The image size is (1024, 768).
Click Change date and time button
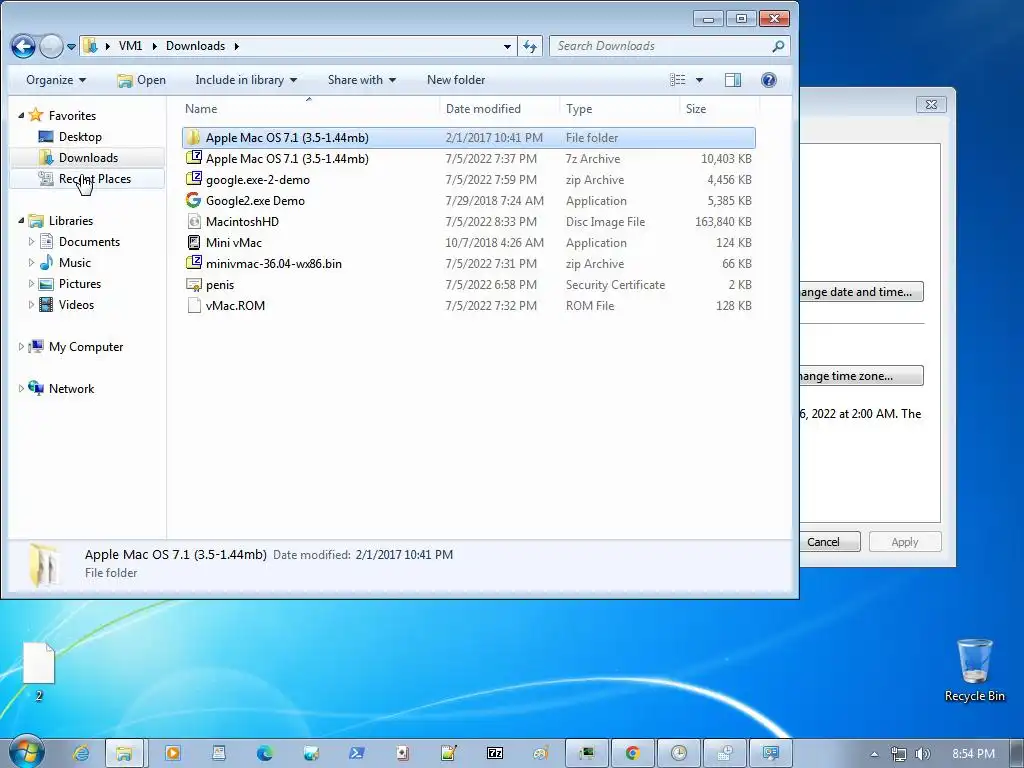(x=861, y=292)
